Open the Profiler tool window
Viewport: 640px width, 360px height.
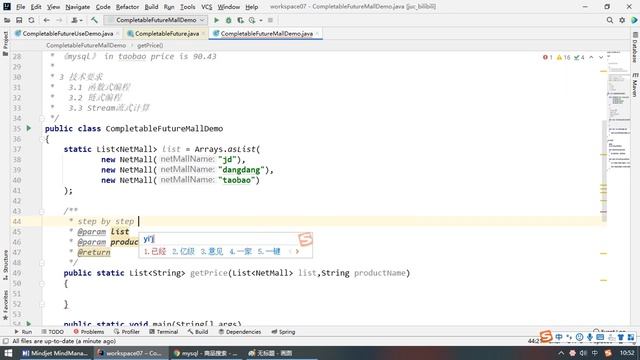coord(127,332)
